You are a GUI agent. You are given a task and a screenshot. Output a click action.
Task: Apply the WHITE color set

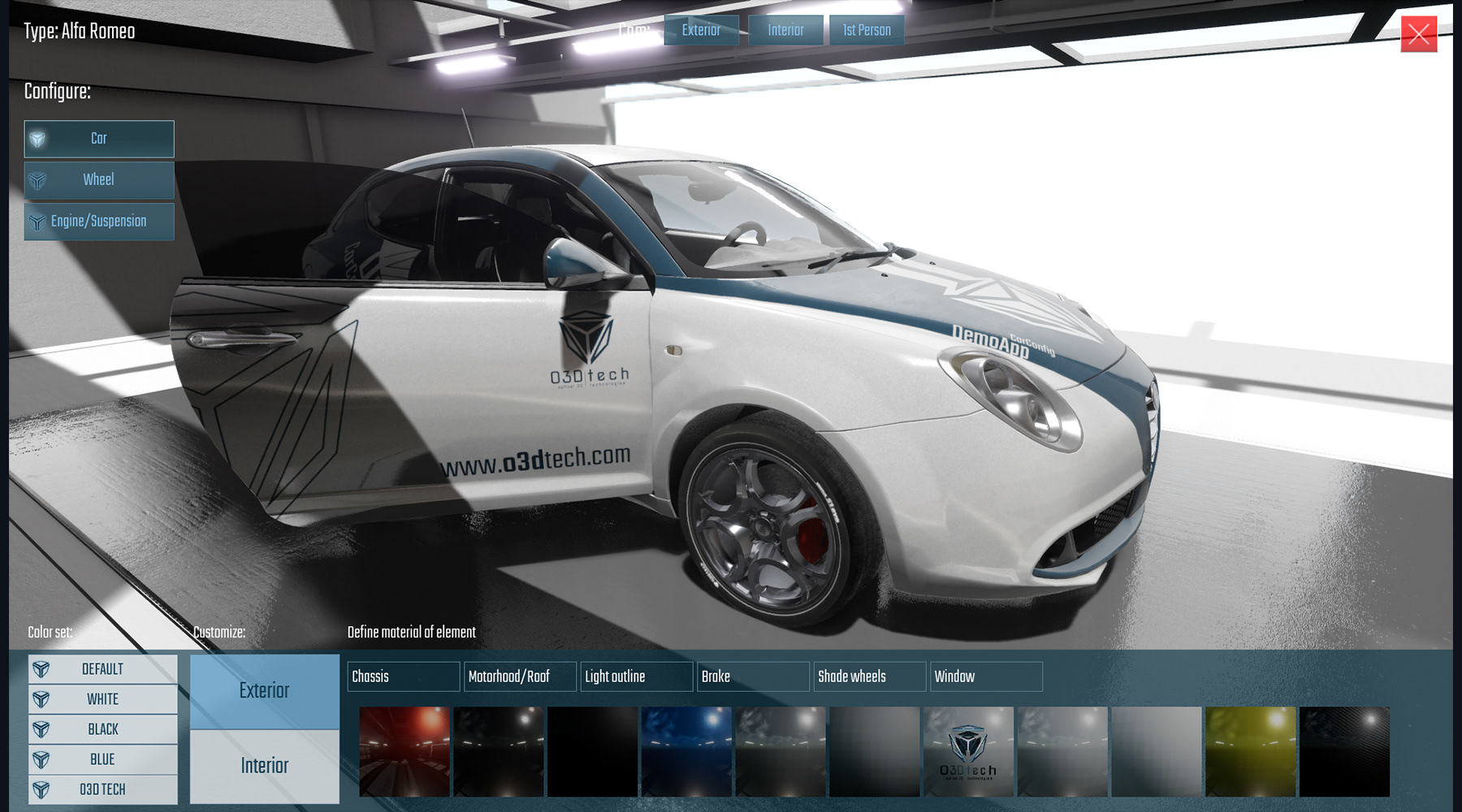tap(103, 699)
